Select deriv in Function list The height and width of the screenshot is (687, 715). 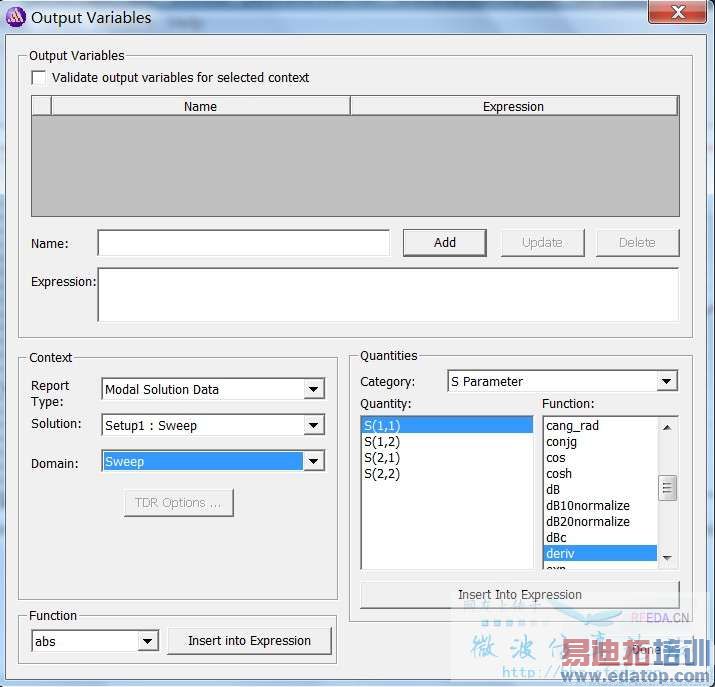600,553
